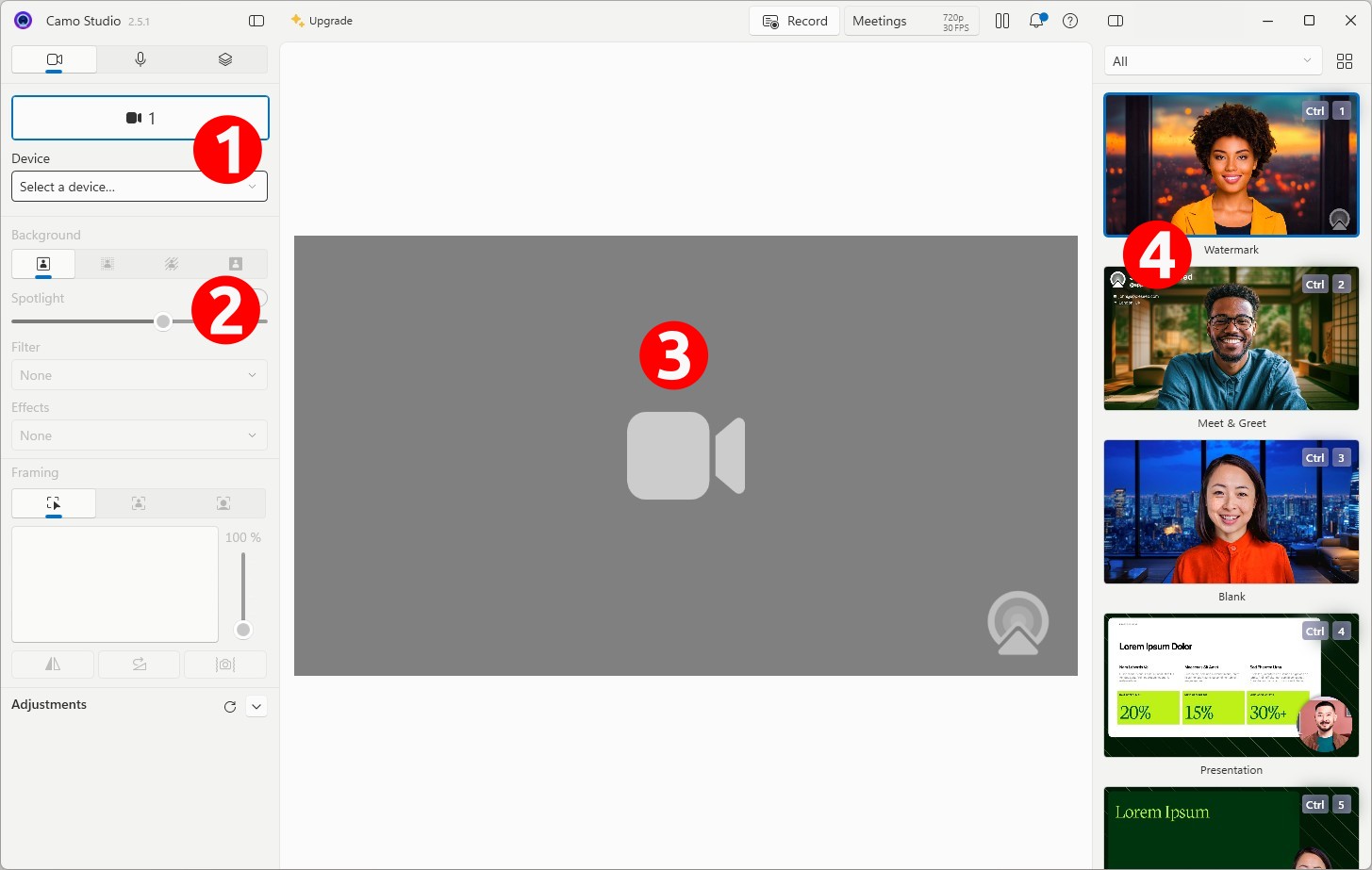
Task: Select the background replacement image icon
Action: click(x=235, y=264)
